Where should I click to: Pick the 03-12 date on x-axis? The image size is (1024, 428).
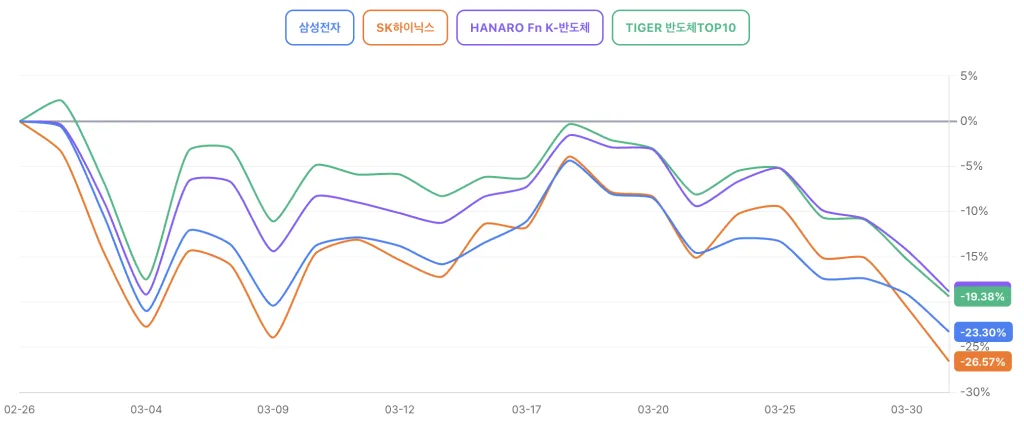pos(400,410)
